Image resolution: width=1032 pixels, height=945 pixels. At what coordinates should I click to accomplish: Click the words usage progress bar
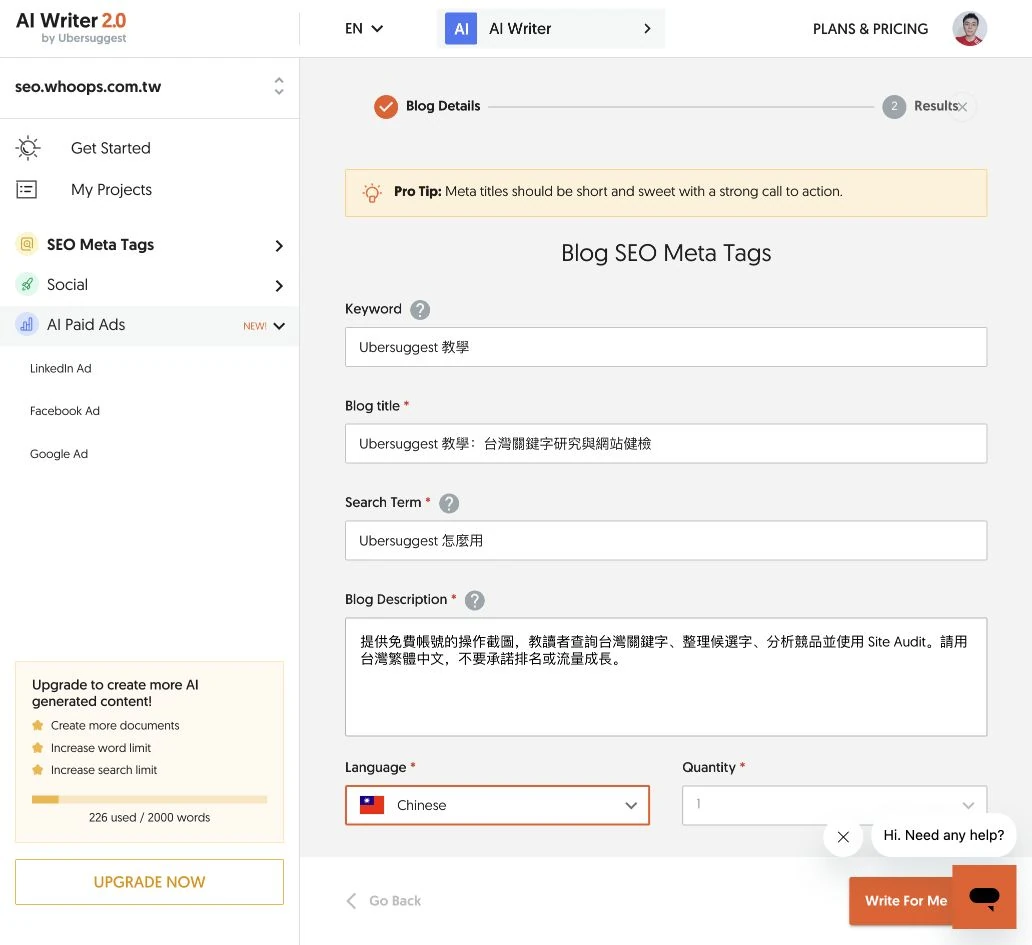(x=149, y=800)
